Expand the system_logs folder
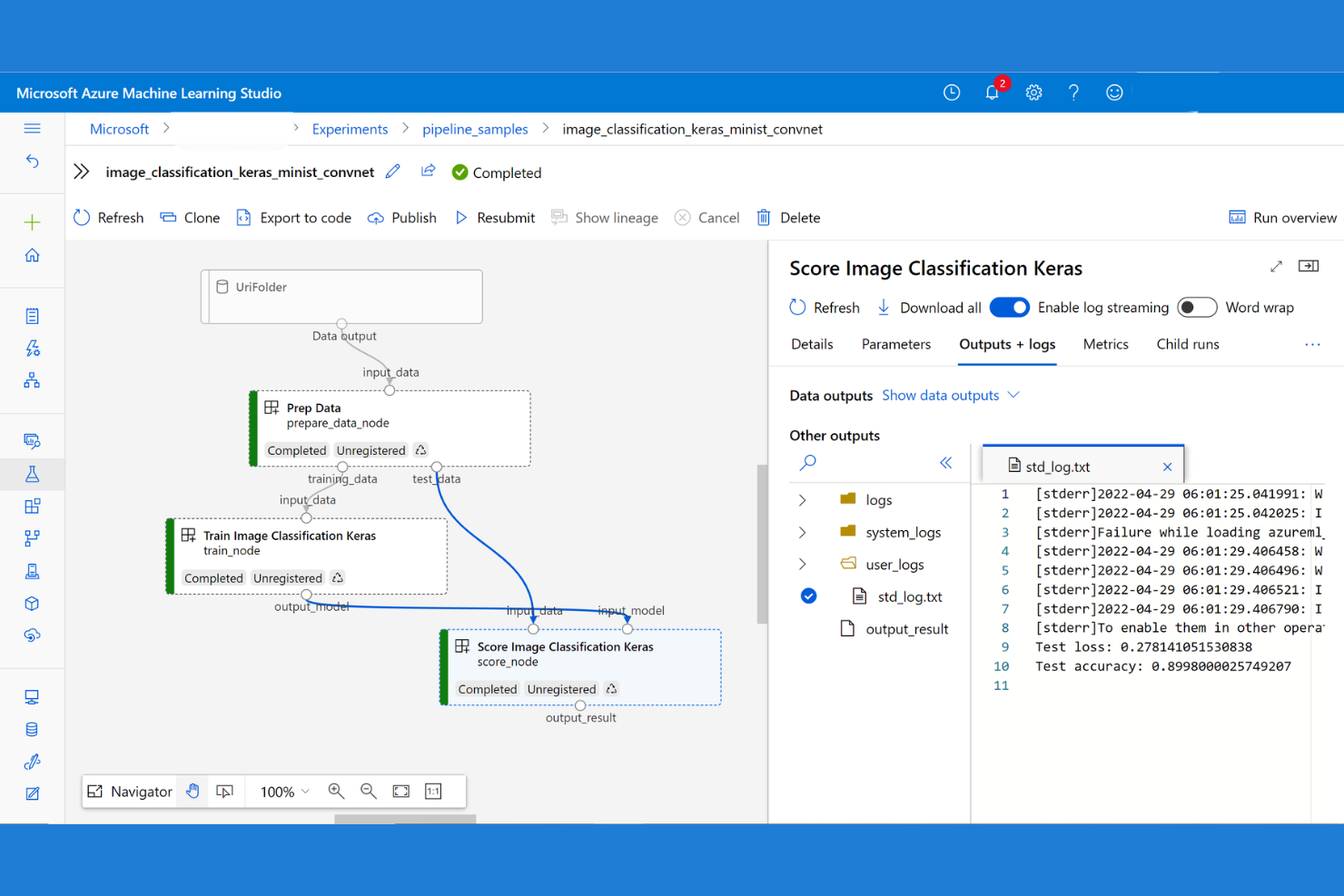Screen dimensions: 1344x896 [802, 532]
